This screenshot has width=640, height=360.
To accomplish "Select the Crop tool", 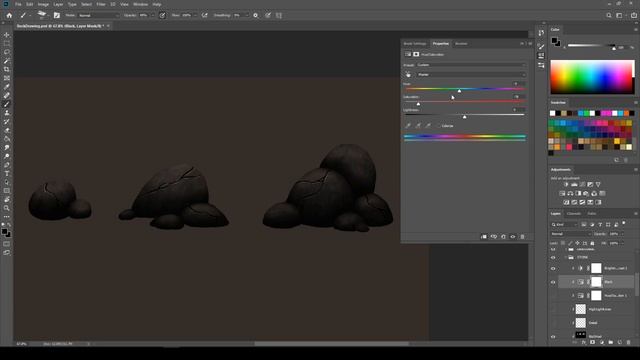I will pos(7,69).
